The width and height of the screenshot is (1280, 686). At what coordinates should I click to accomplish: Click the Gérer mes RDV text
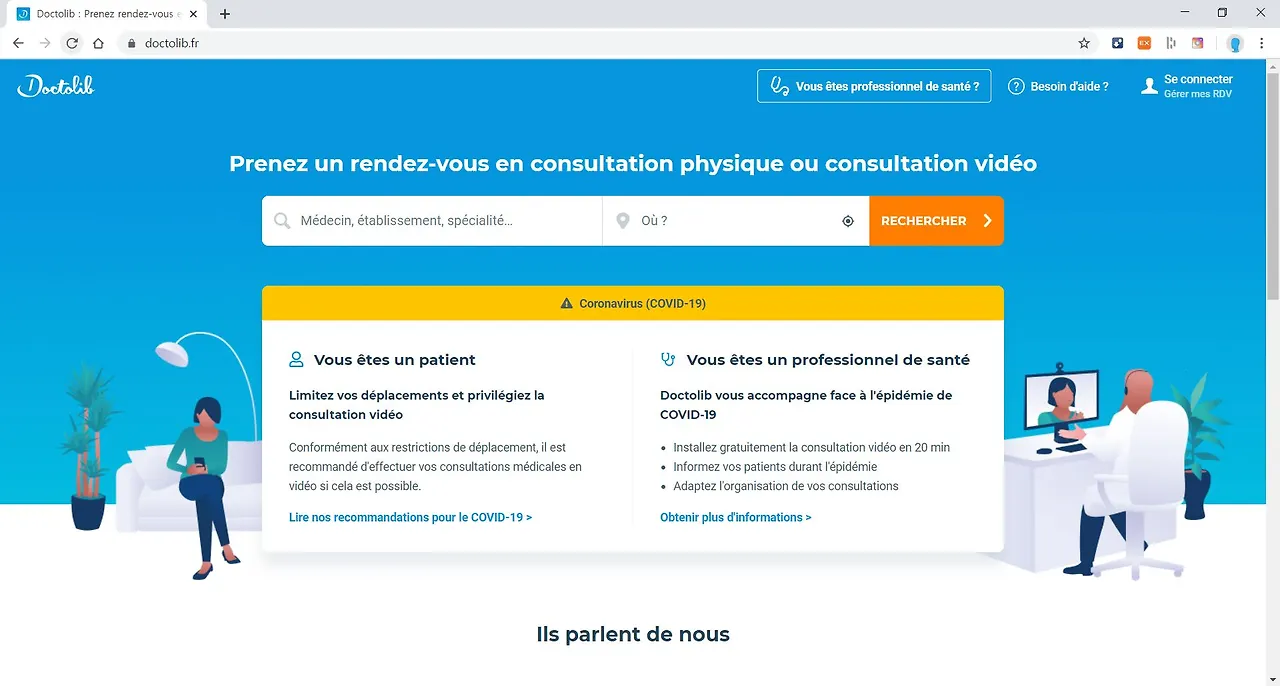point(1198,94)
